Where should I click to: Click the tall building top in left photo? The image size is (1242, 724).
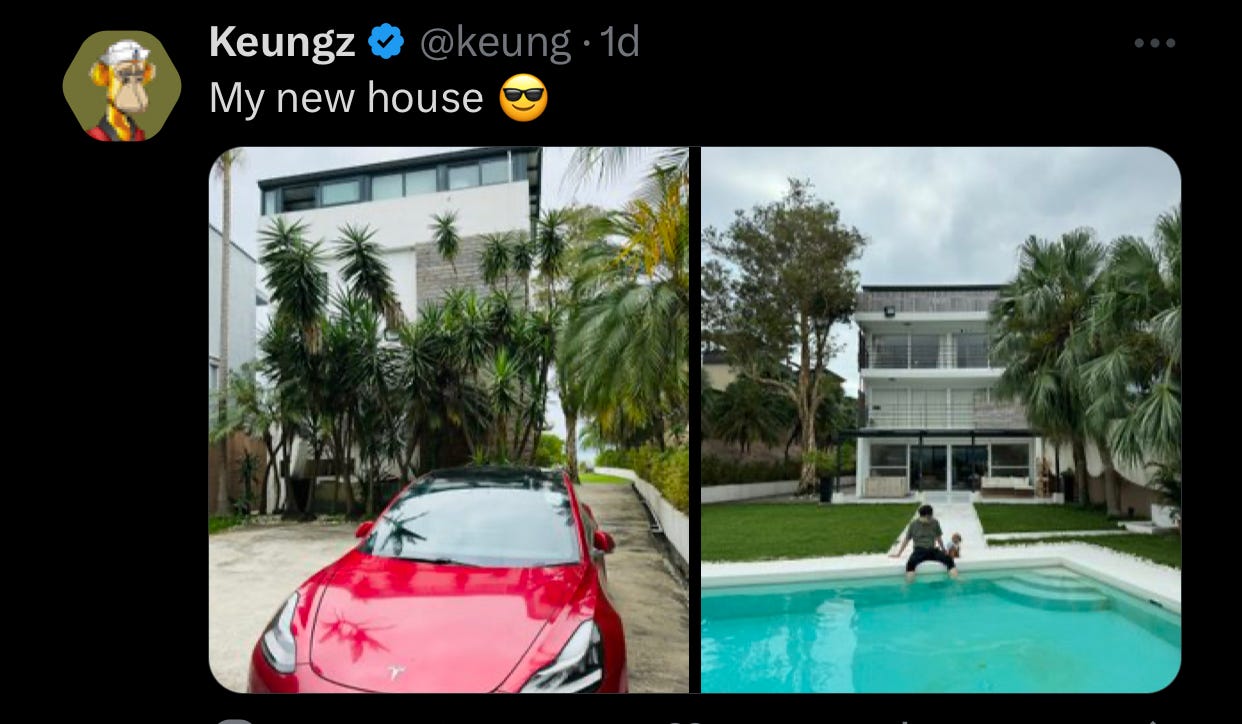click(398, 180)
